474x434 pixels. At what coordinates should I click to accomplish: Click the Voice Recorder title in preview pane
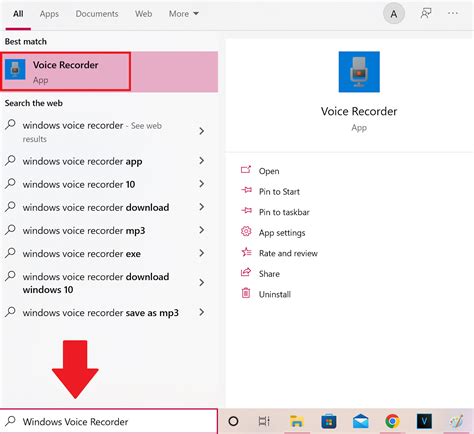pos(359,111)
